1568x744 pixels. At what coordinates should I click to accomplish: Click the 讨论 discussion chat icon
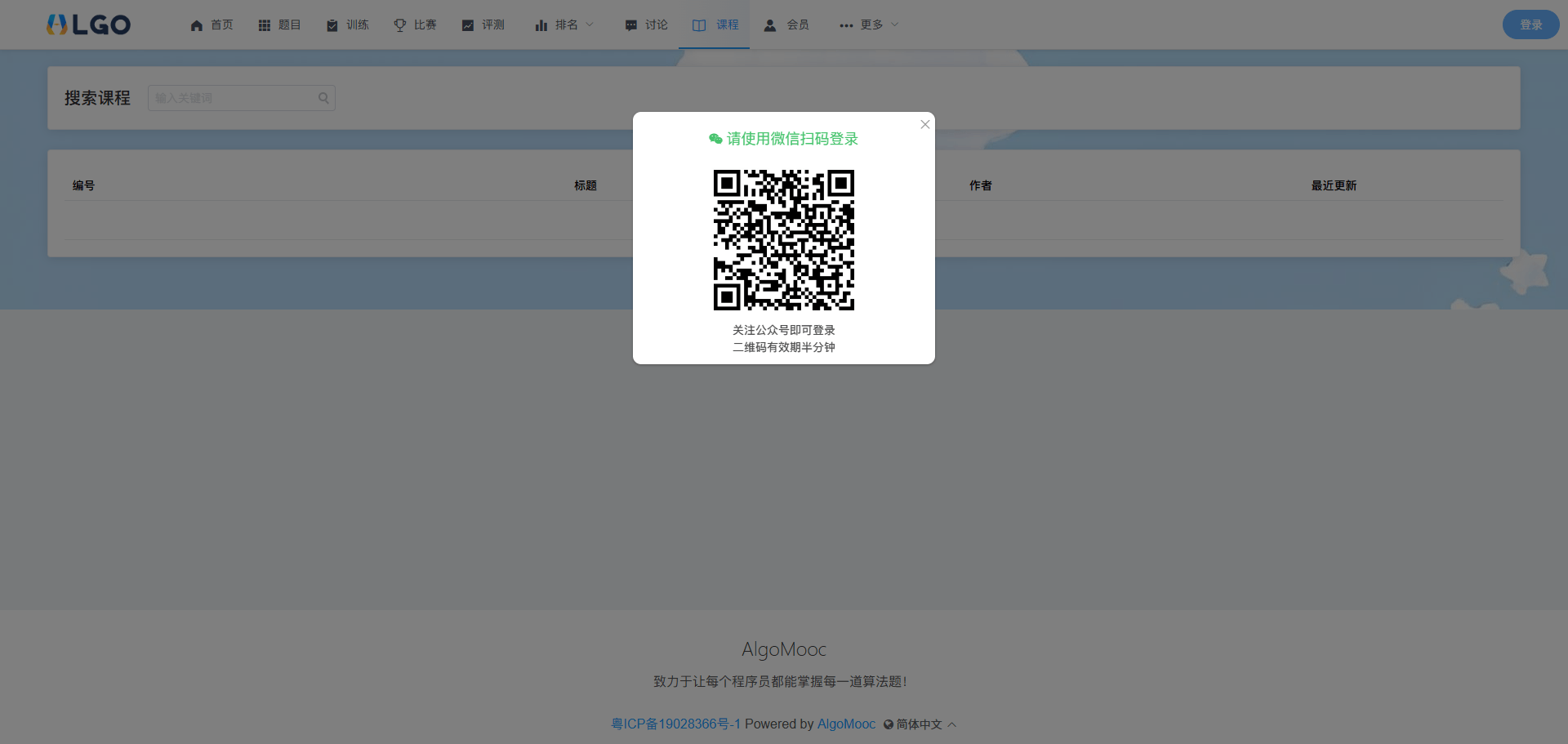tap(630, 25)
